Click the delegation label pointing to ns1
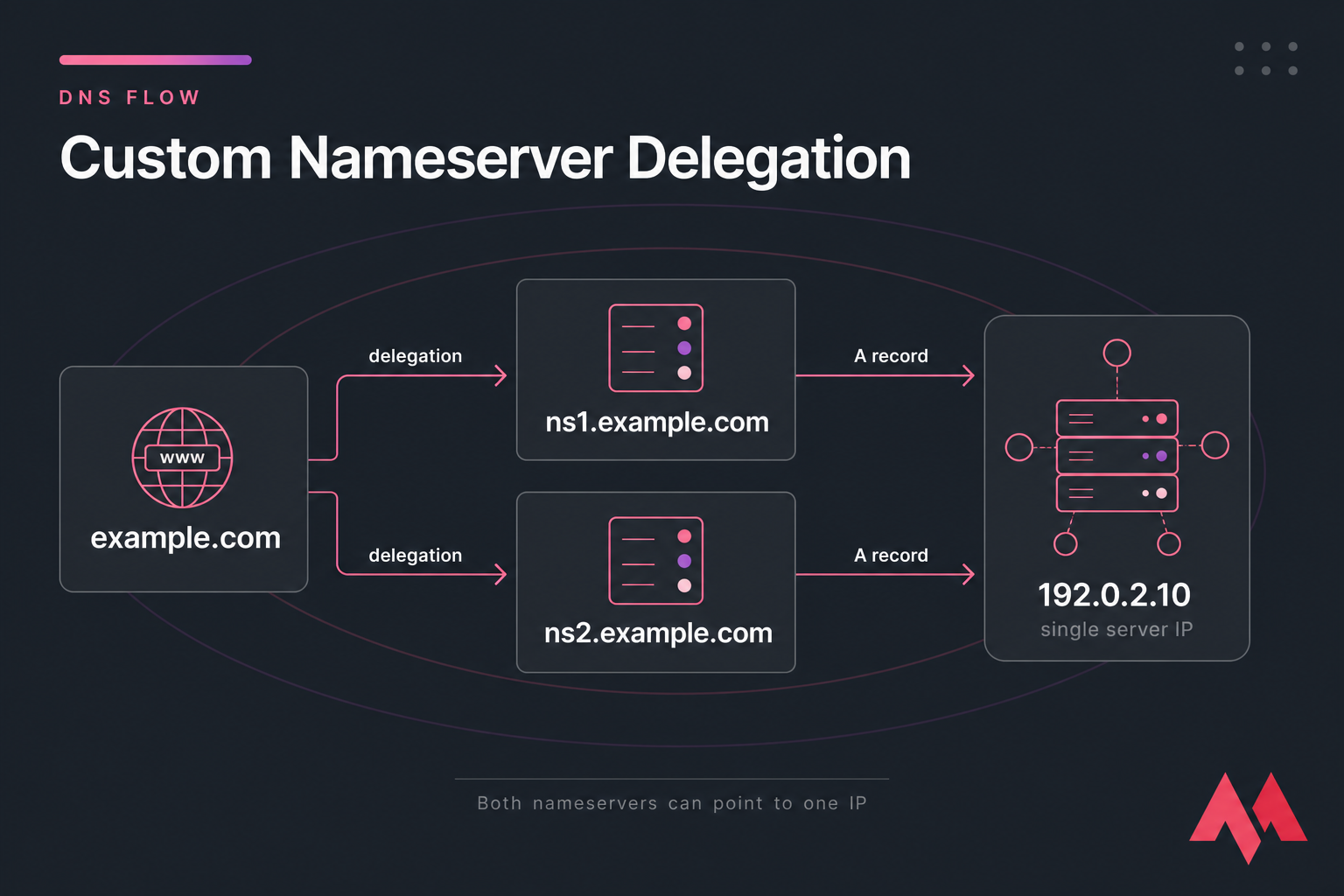The image size is (1344, 896). pyautogui.click(x=416, y=355)
